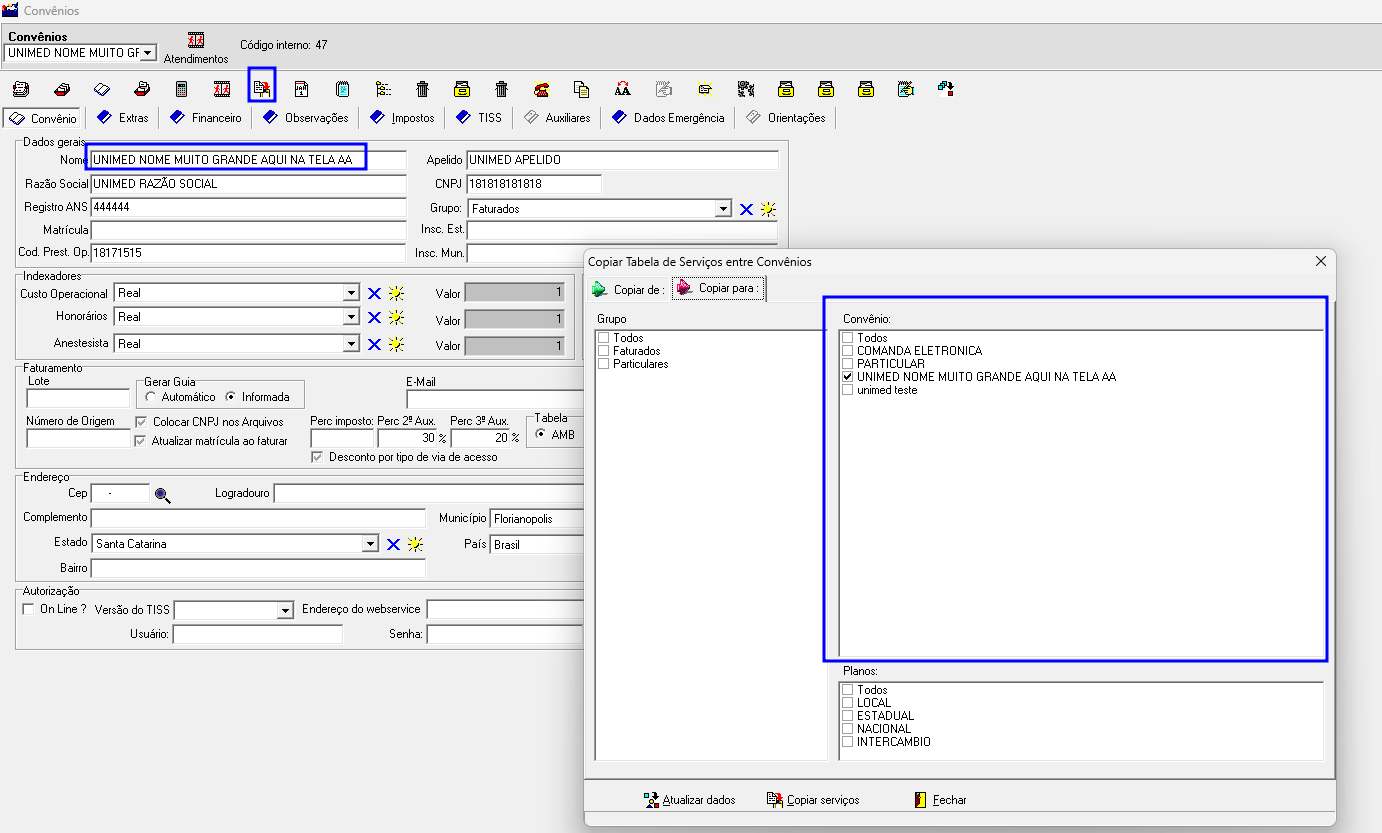Click the sun icon beside Honorários
The width and height of the screenshot is (1382, 833).
click(396, 317)
